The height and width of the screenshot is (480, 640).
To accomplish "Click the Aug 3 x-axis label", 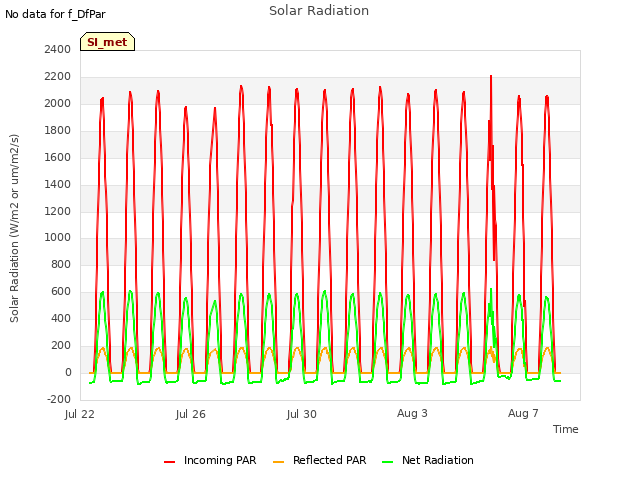I will pyautogui.click(x=412, y=413).
